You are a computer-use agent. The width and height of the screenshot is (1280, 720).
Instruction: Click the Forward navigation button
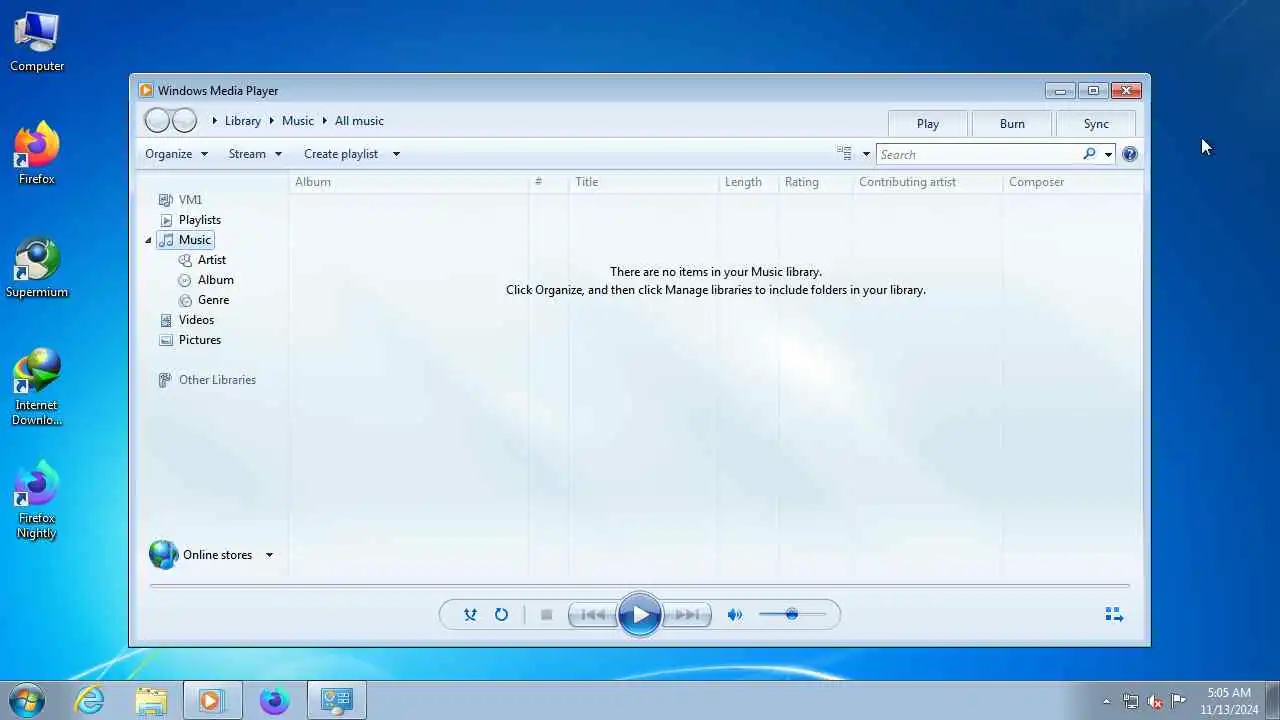[184, 121]
